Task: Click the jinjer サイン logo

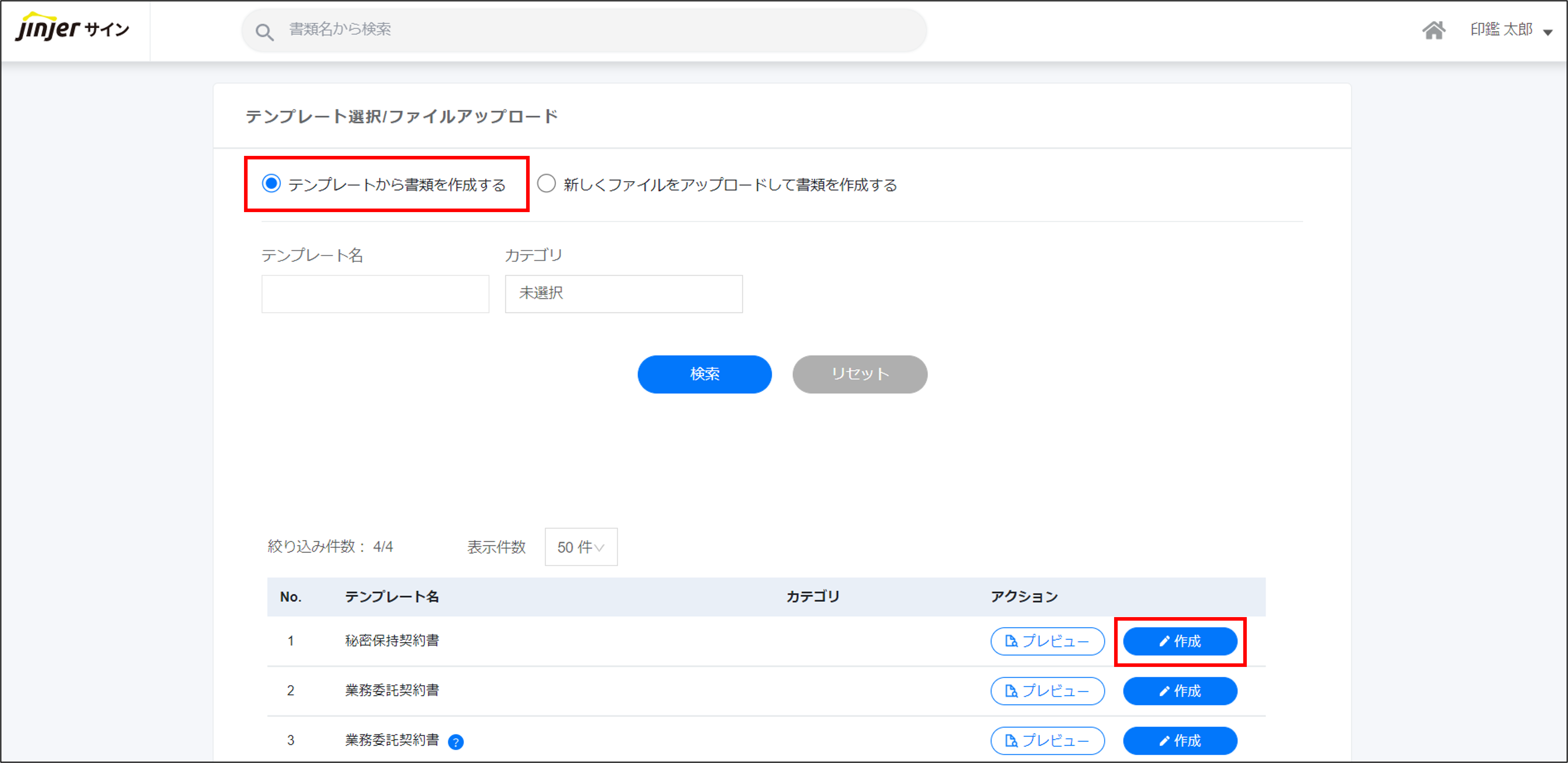Action: point(72,28)
